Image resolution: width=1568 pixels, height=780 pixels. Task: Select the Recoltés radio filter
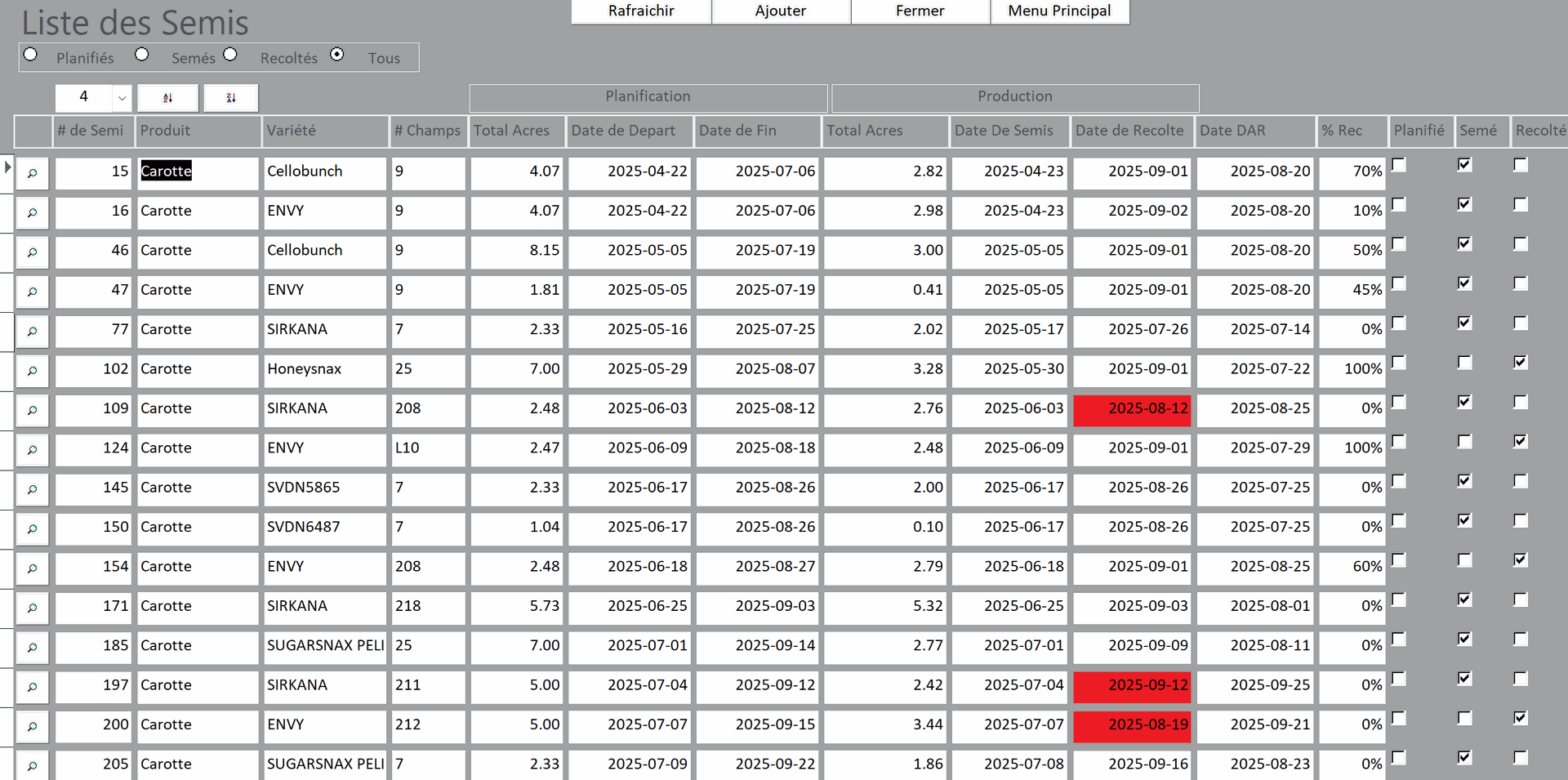[230, 55]
